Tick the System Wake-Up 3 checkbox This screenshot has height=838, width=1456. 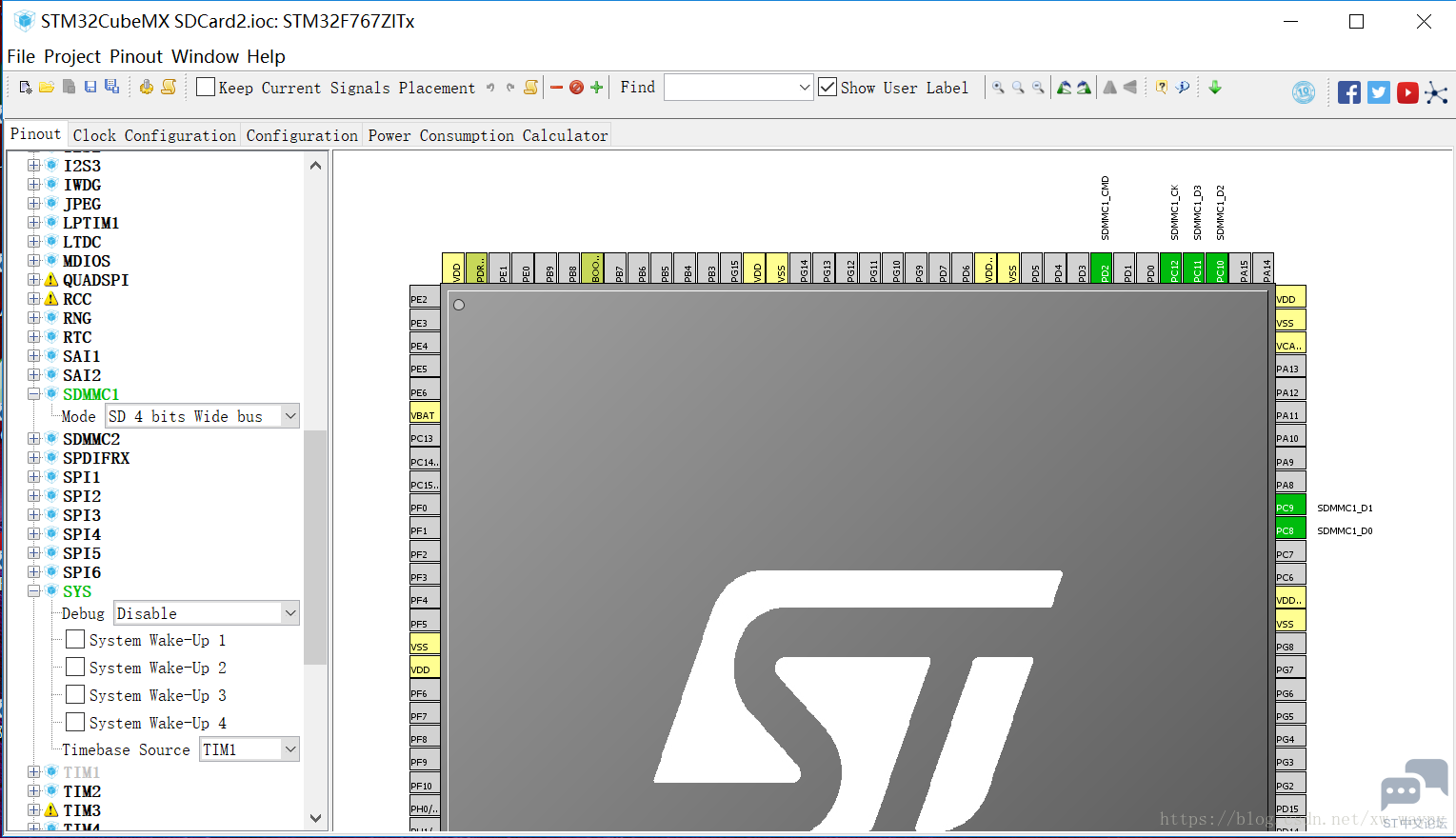pyautogui.click(x=75, y=695)
